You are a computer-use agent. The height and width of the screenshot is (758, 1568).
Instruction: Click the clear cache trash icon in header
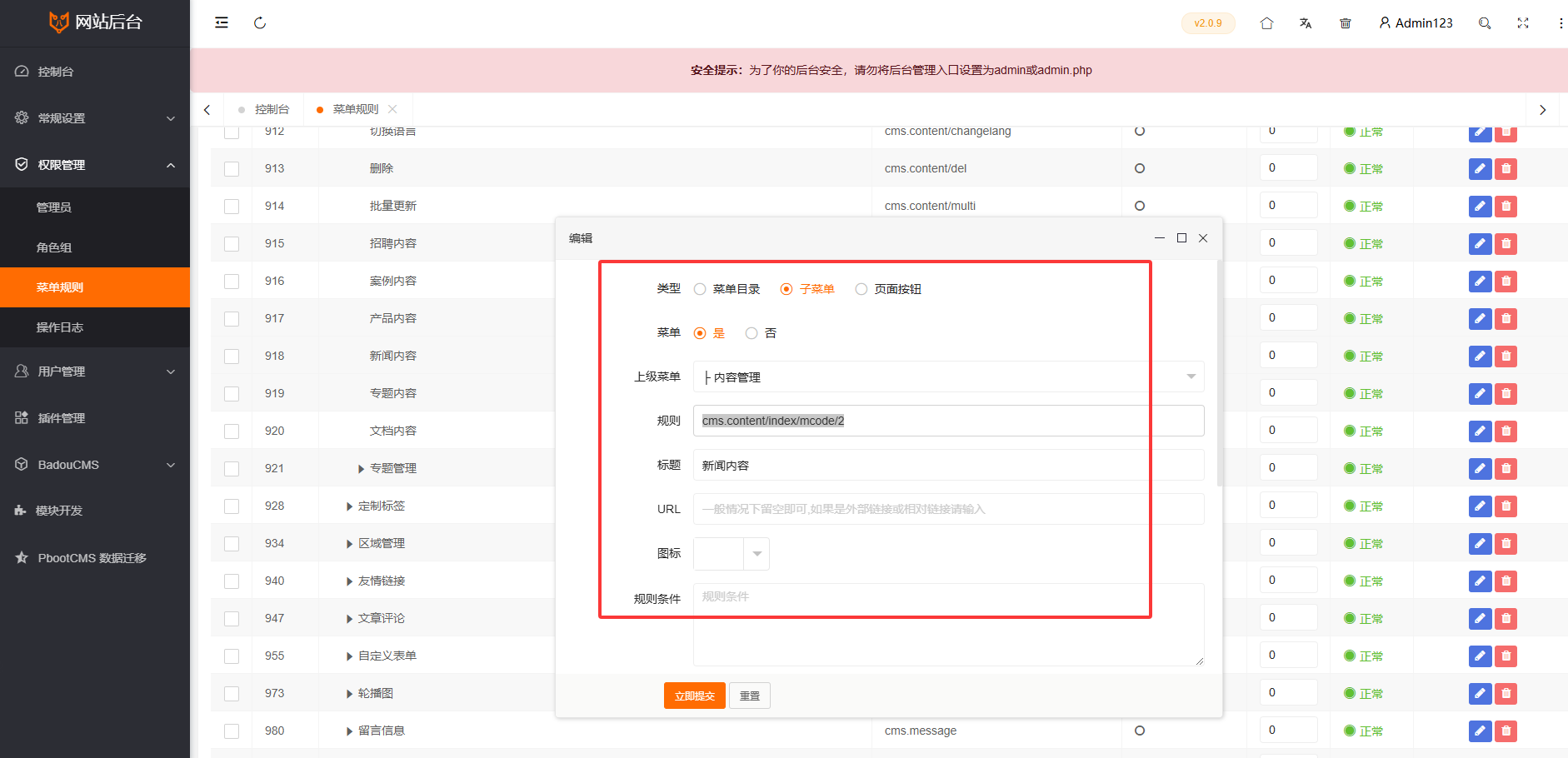1345,23
